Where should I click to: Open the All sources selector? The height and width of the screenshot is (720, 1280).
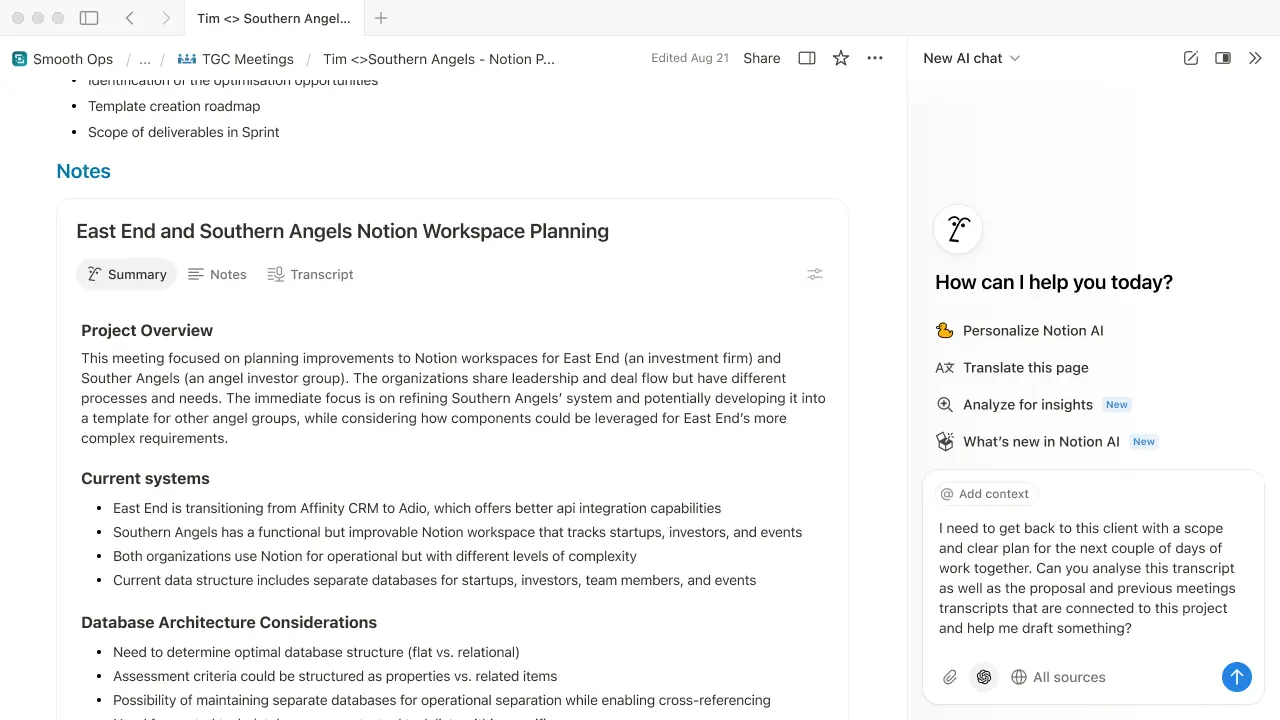(x=1058, y=677)
